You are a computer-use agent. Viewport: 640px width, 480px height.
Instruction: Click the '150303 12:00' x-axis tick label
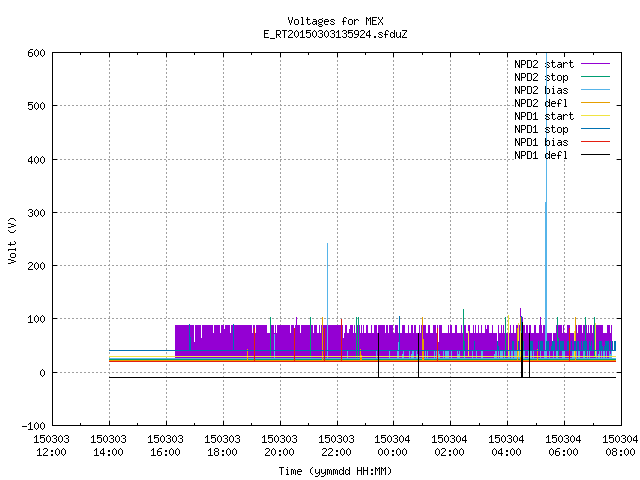pos(51,445)
